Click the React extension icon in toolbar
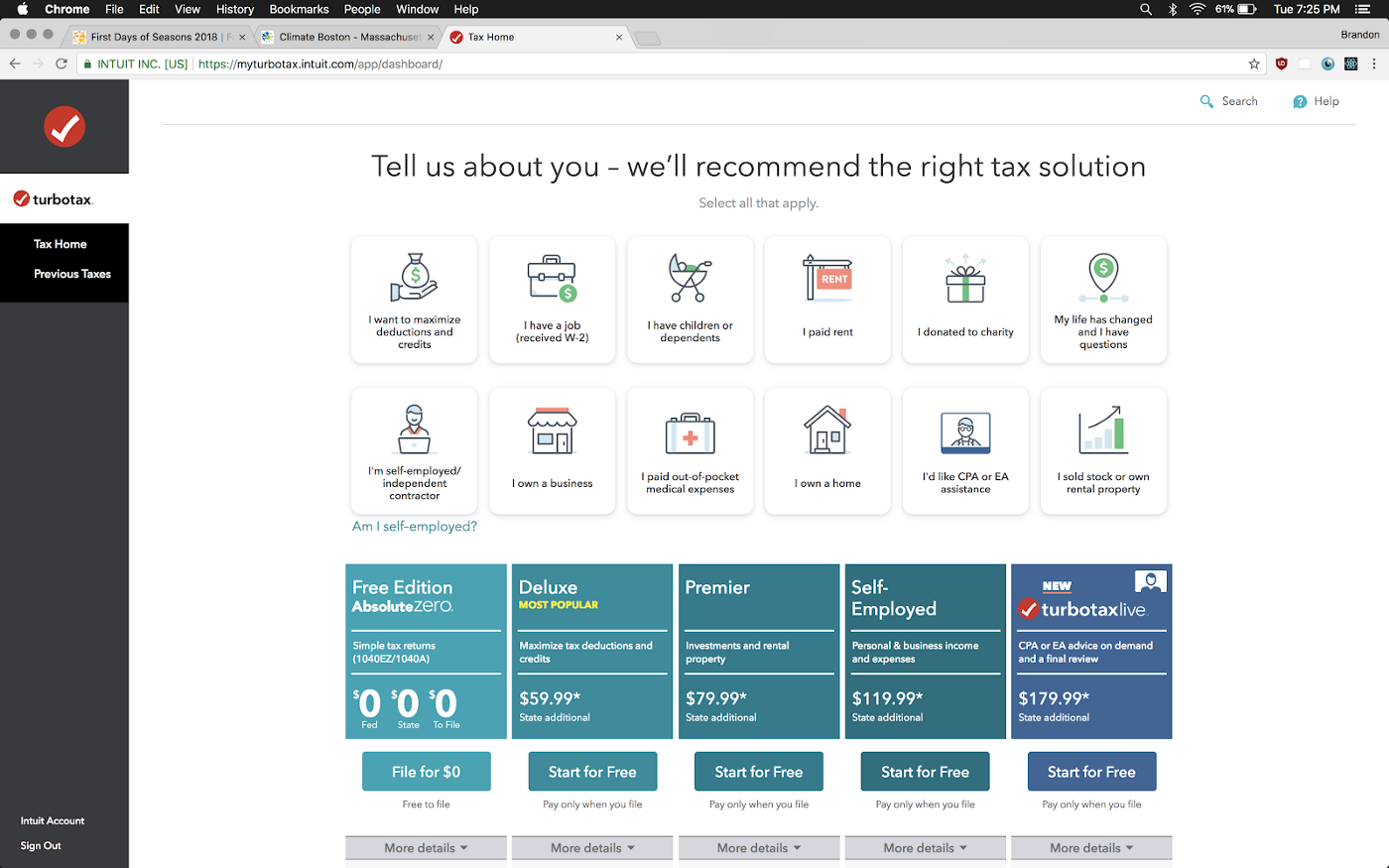 (x=1350, y=63)
